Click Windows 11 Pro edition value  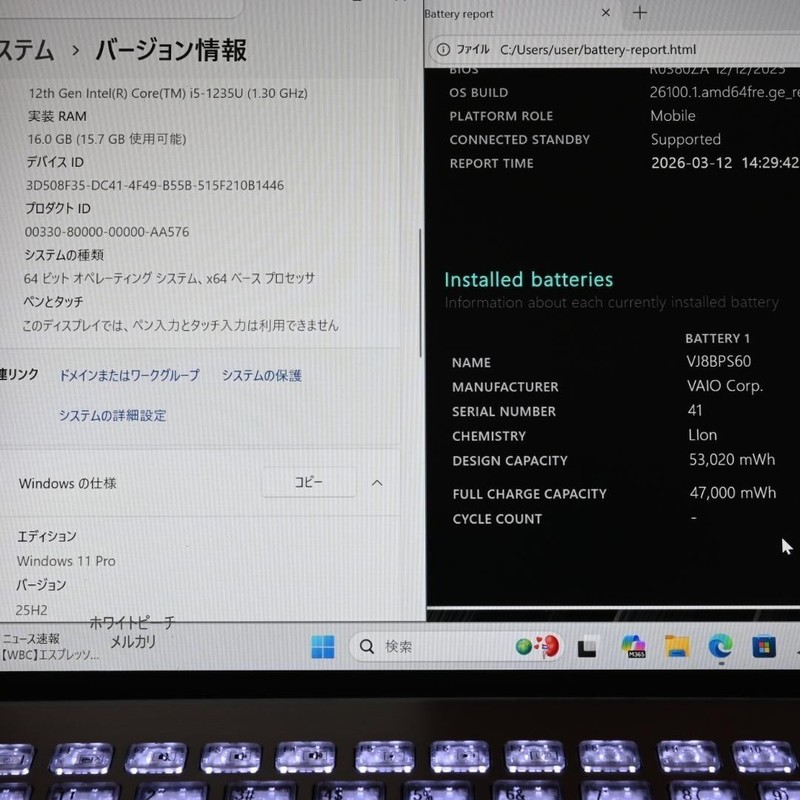(x=66, y=561)
